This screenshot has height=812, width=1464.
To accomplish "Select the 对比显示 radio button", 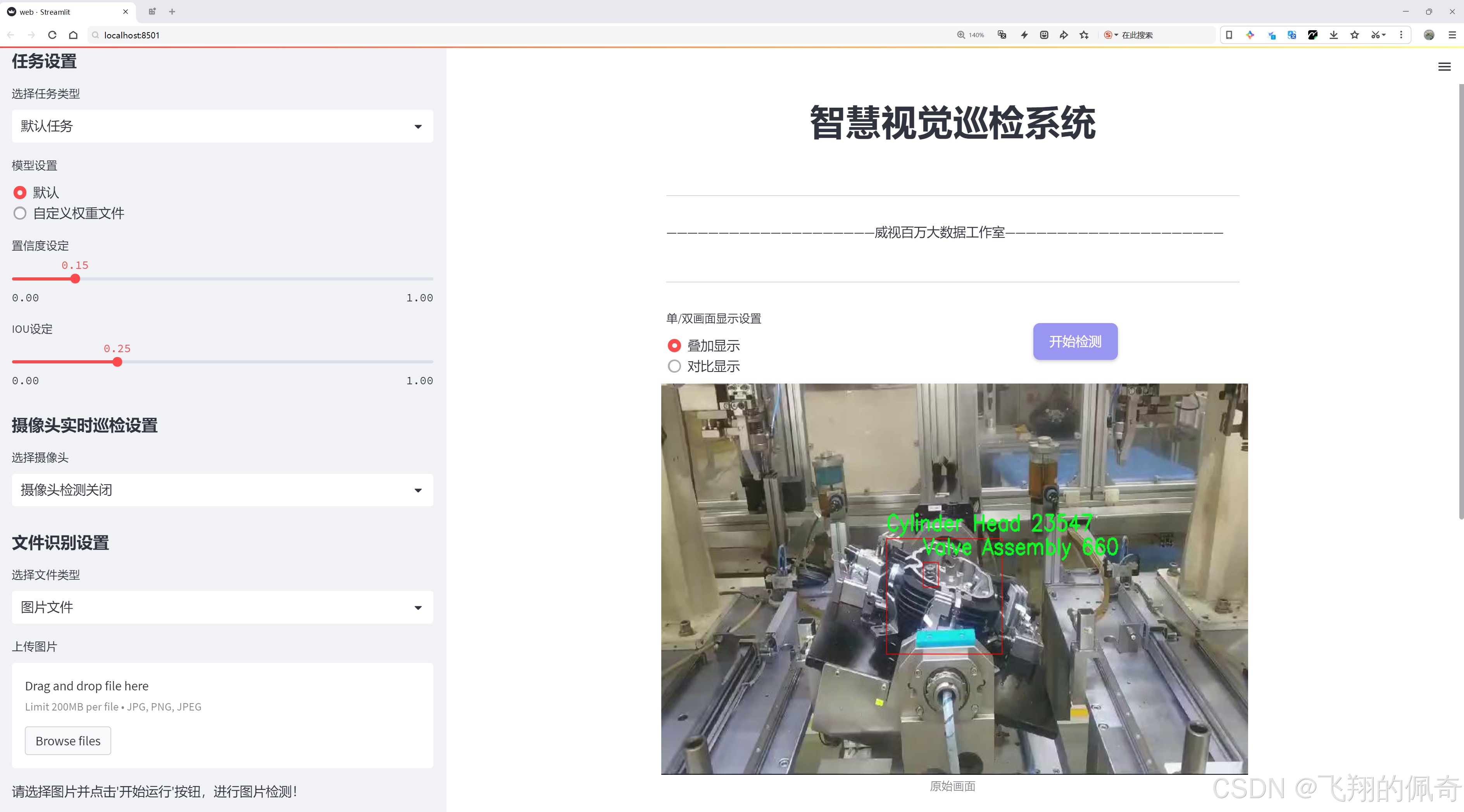I will [674, 366].
